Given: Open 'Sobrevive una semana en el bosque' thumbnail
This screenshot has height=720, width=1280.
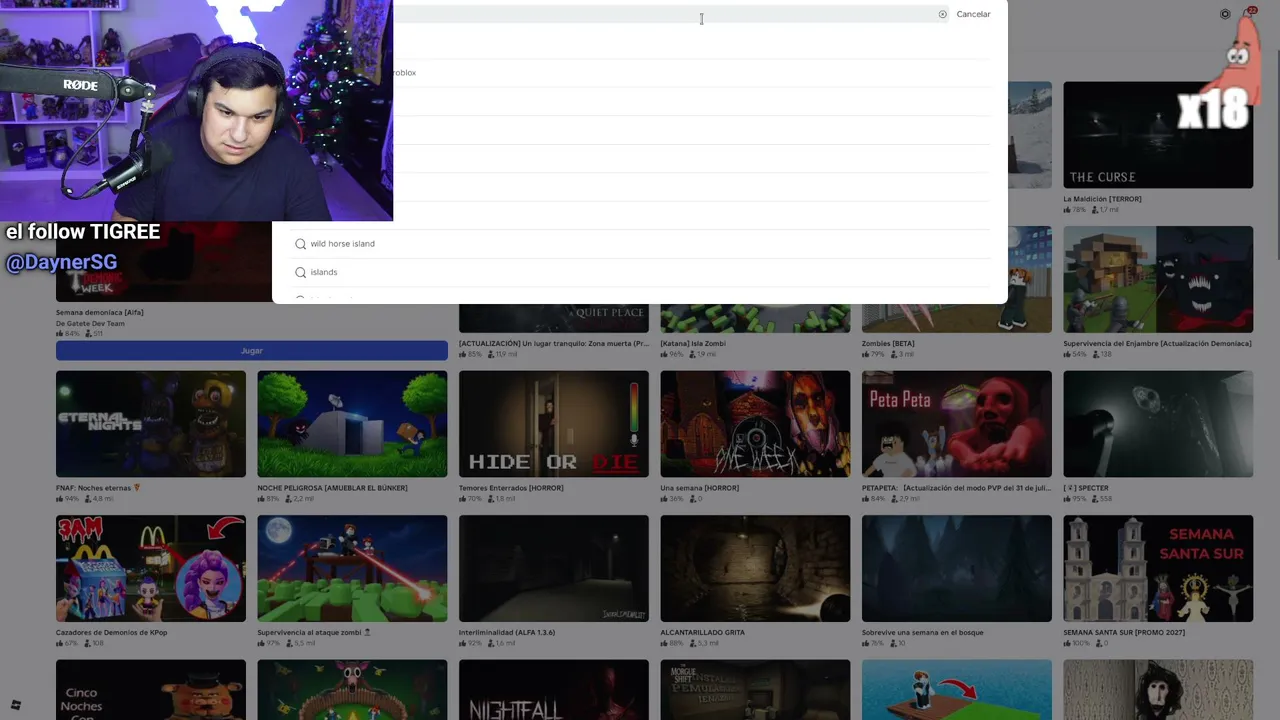Looking at the screenshot, I should [957, 568].
